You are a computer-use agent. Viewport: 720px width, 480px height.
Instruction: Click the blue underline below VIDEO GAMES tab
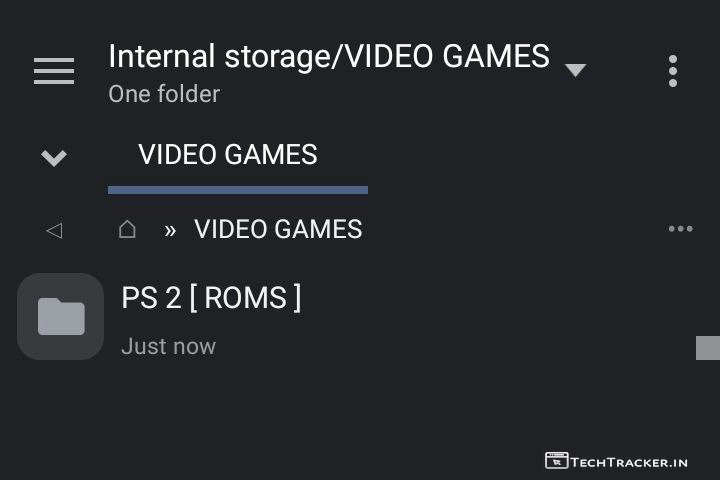tap(238, 189)
